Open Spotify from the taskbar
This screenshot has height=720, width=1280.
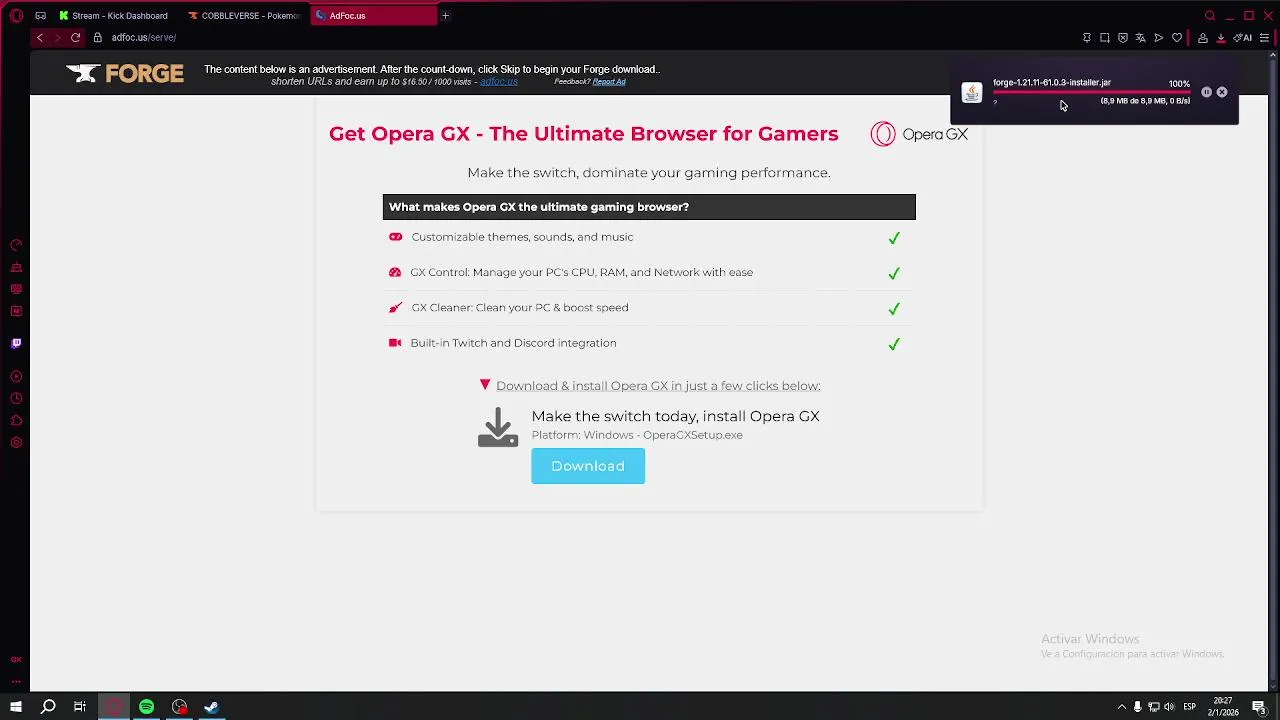pyautogui.click(x=147, y=707)
